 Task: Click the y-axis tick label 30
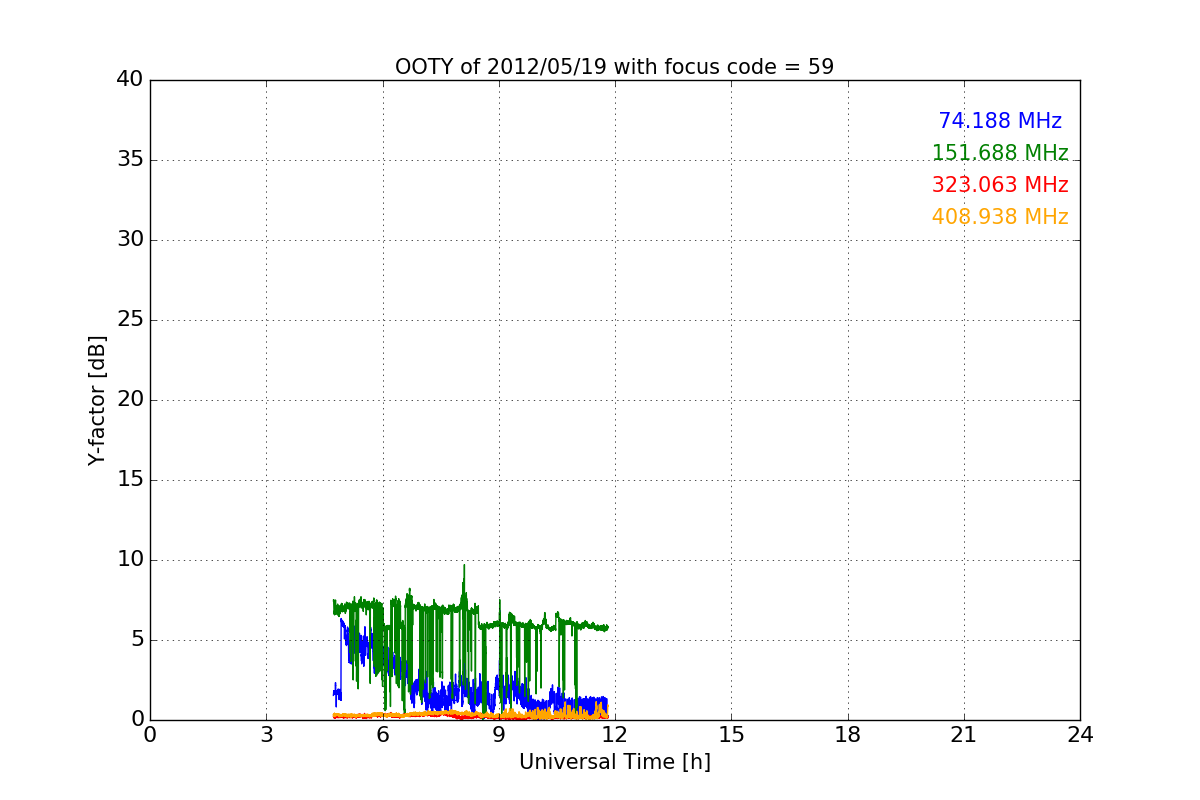pyautogui.click(x=130, y=240)
